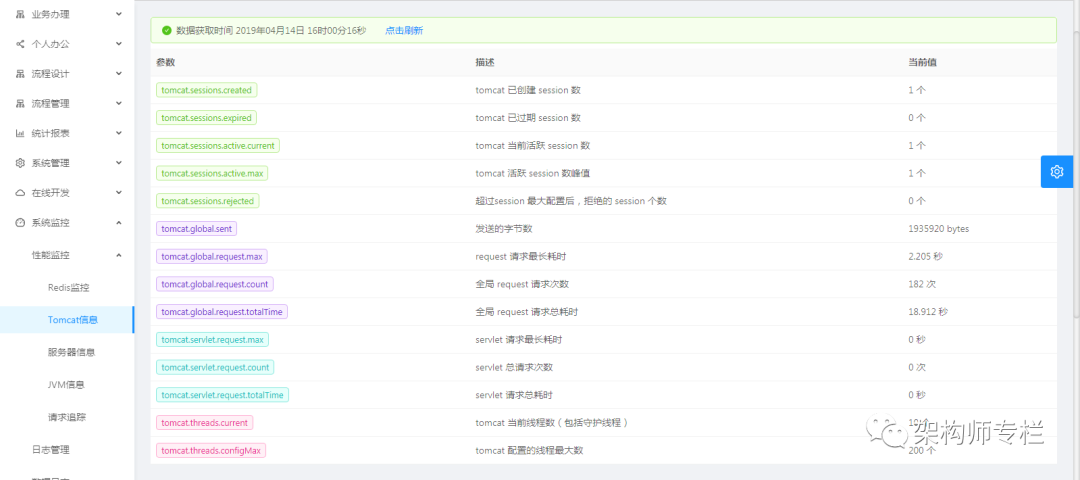Click description tomcat 配置的线程最大数

click(x=530, y=450)
